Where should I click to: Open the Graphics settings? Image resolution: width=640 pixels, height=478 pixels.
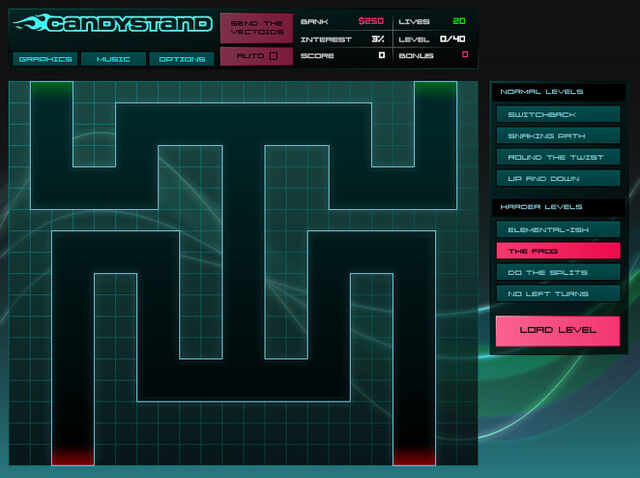pyautogui.click(x=45, y=59)
